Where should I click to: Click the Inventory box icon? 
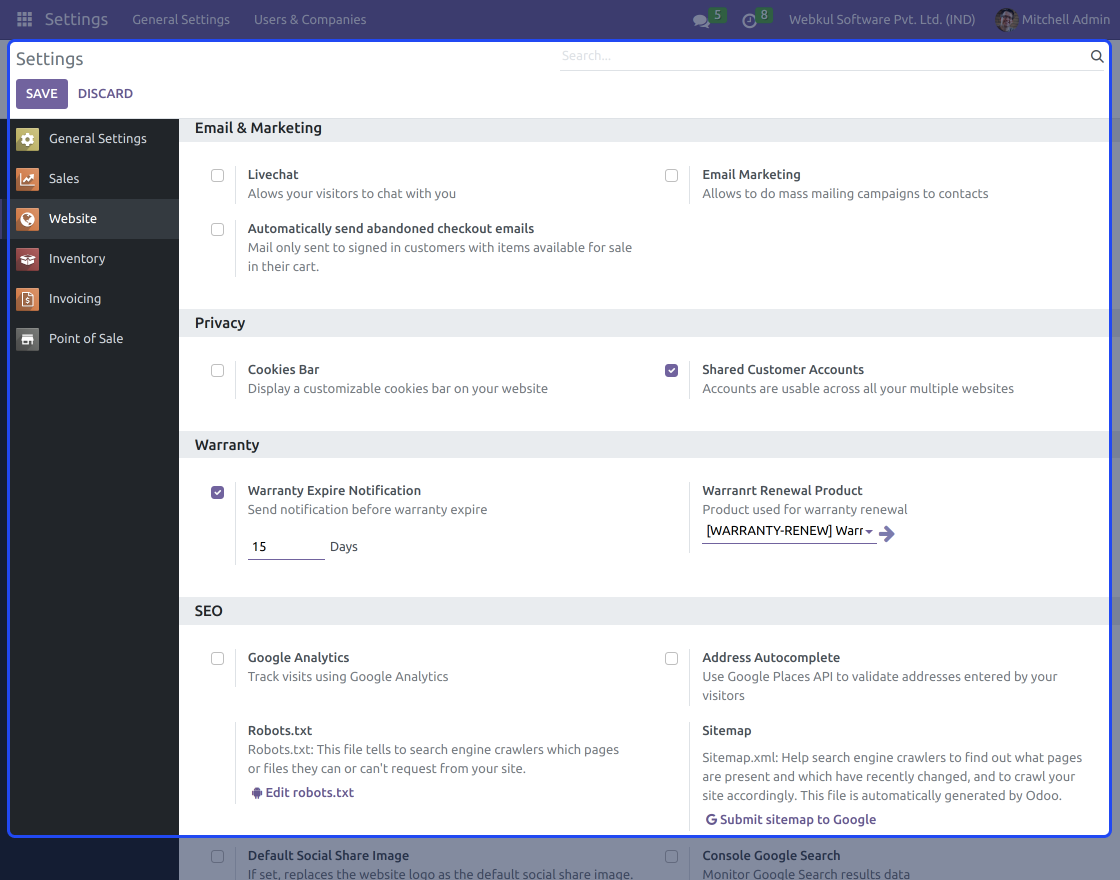(28, 259)
